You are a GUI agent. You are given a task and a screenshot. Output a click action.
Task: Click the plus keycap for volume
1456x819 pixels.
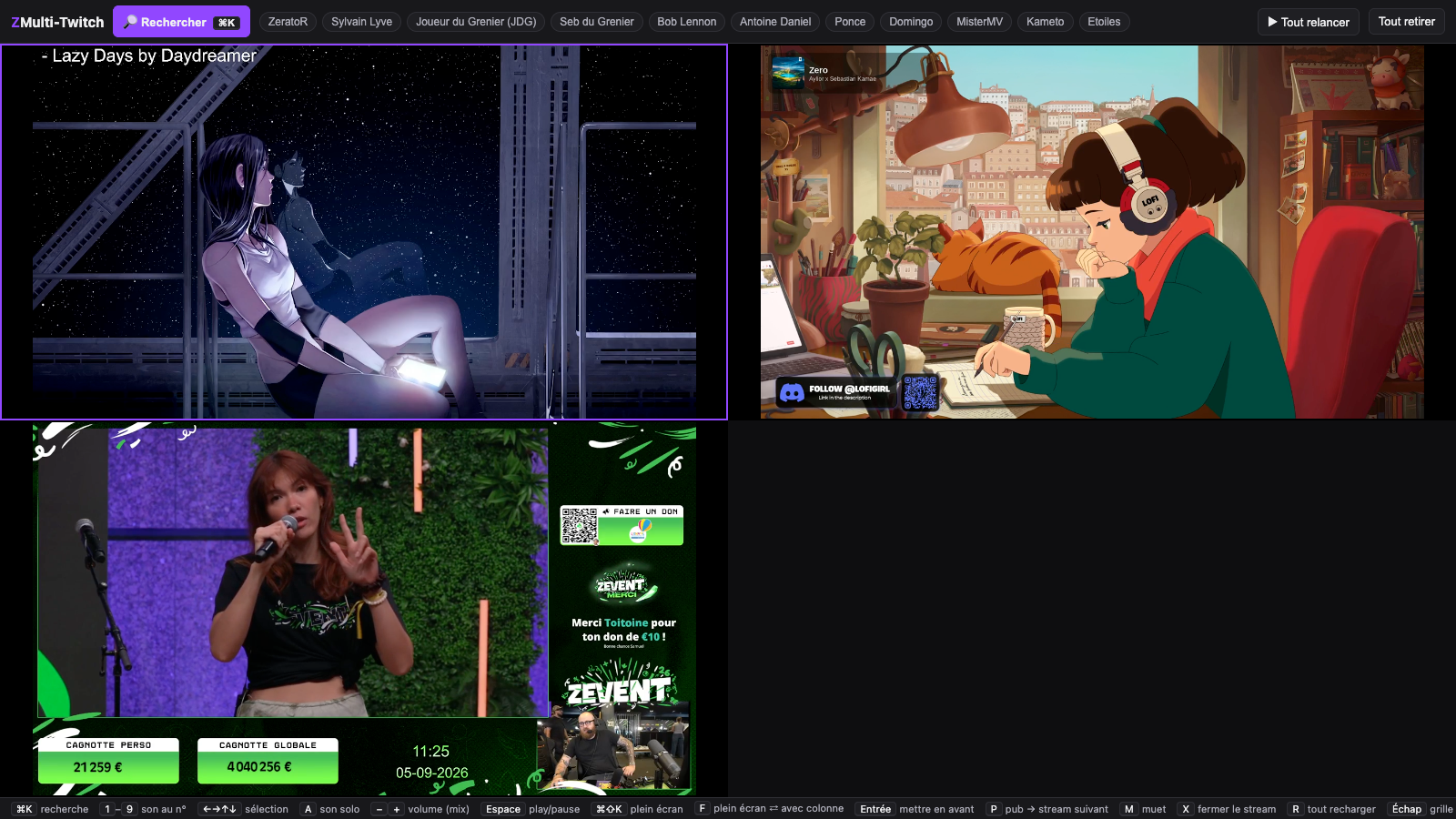397,809
